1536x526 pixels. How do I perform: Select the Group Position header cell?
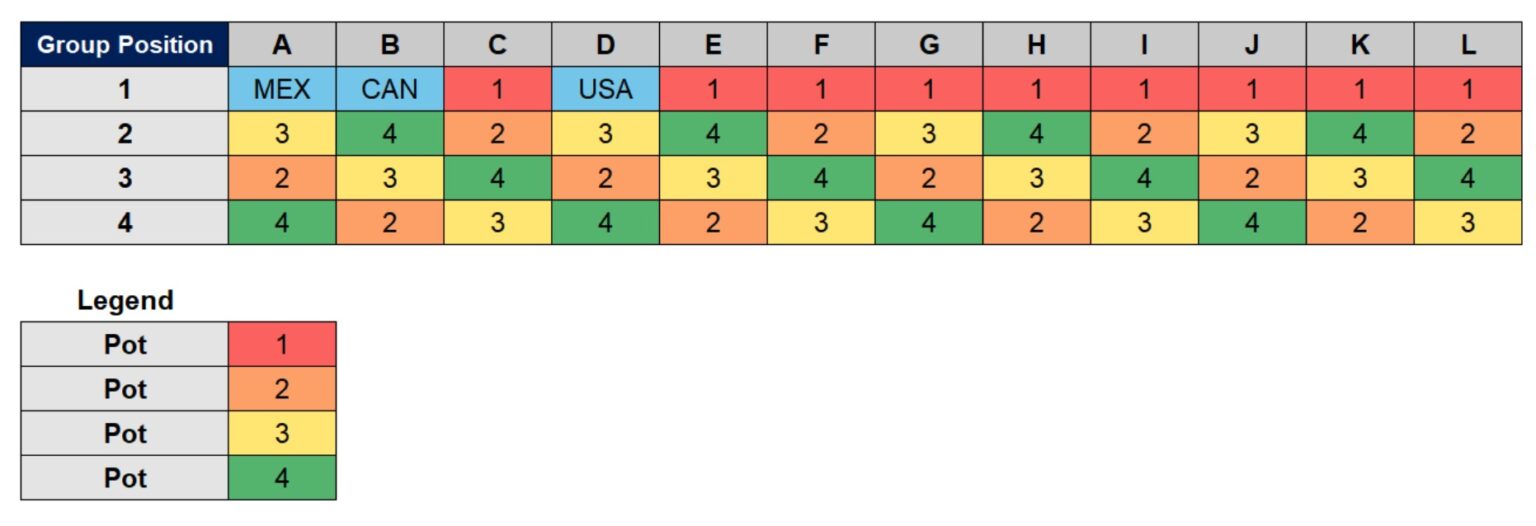click(125, 45)
